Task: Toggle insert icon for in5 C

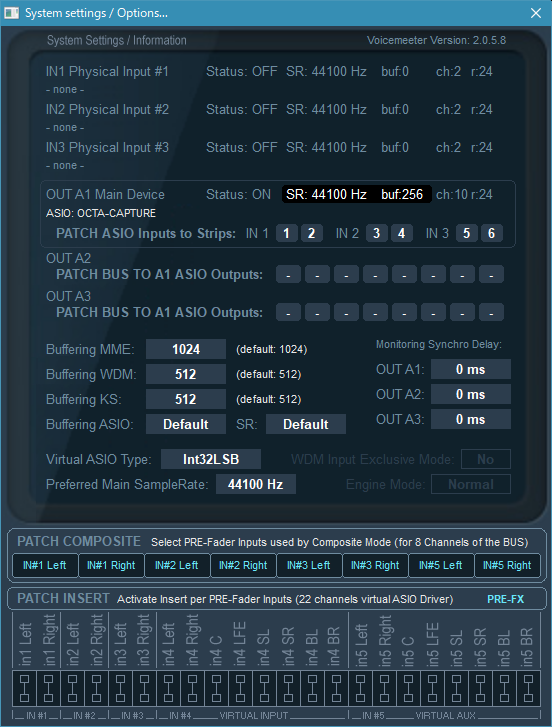Action: (x=408, y=688)
